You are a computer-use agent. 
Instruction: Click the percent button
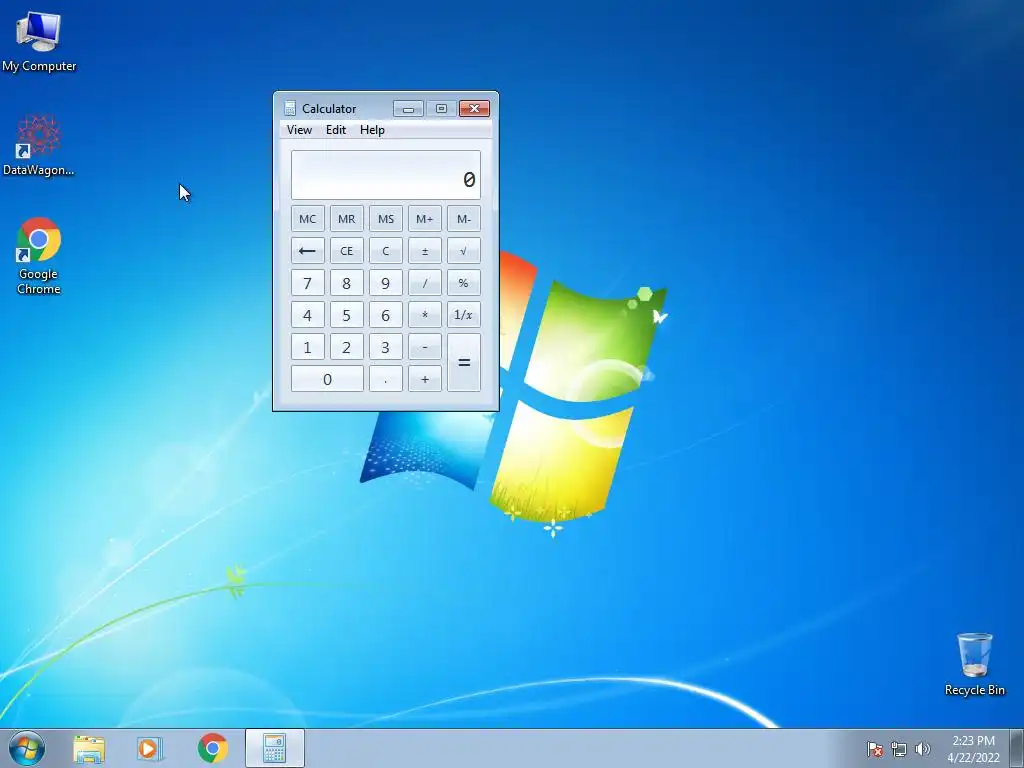(x=464, y=283)
